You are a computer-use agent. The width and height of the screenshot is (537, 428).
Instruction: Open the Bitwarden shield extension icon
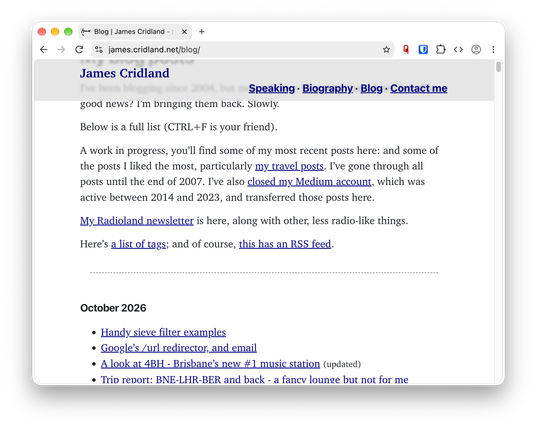pyautogui.click(x=423, y=50)
